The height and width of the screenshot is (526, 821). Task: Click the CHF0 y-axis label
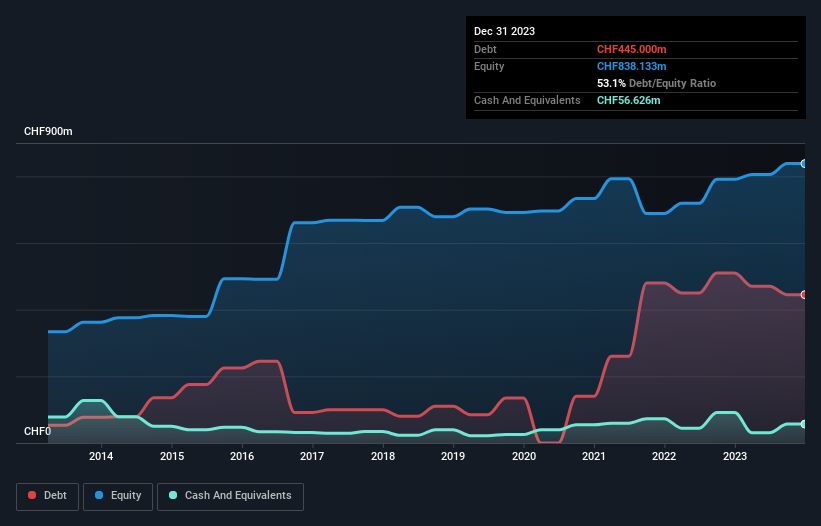coord(38,431)
